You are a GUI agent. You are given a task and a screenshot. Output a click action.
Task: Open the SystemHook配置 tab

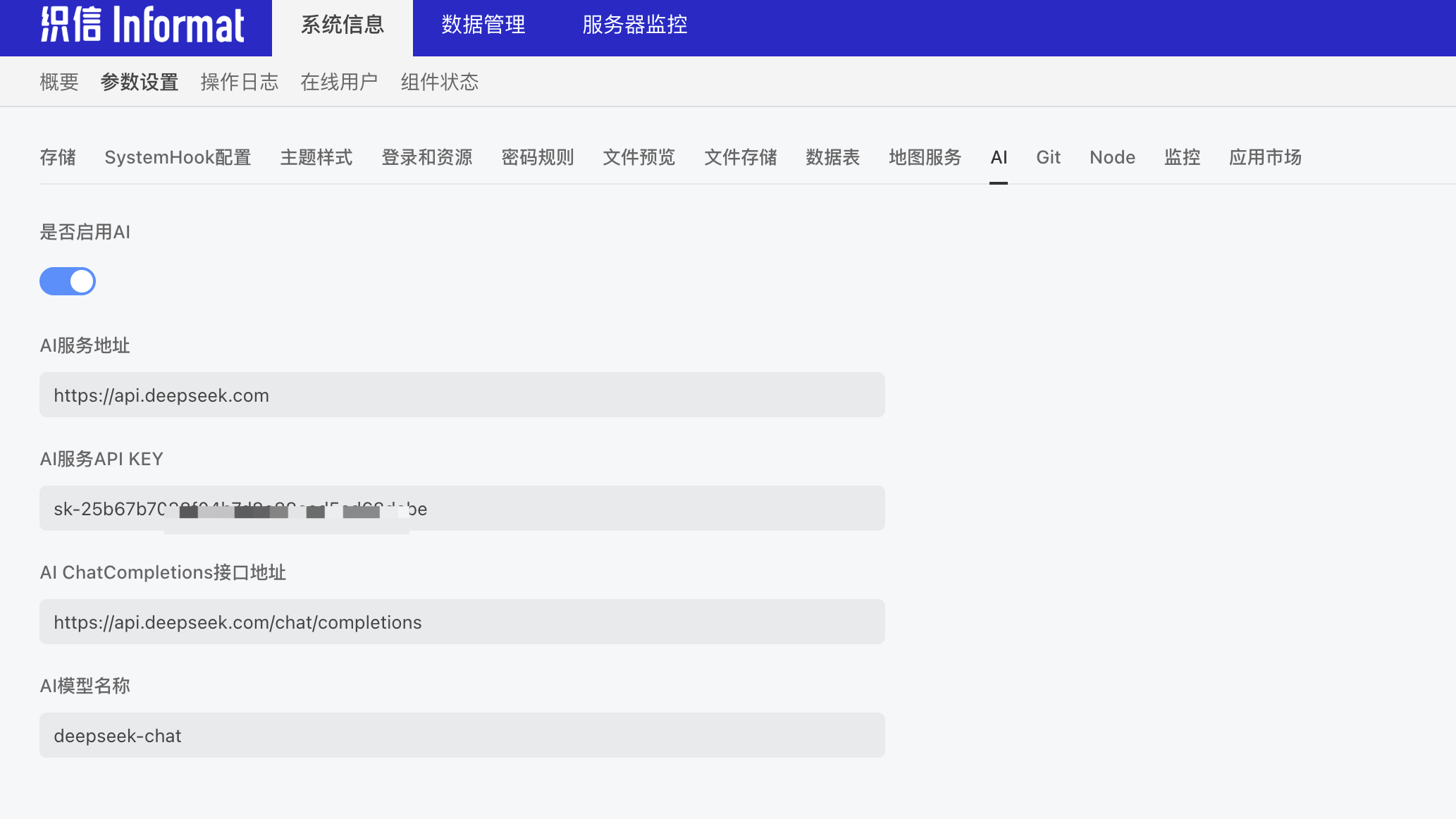[178, 157]
